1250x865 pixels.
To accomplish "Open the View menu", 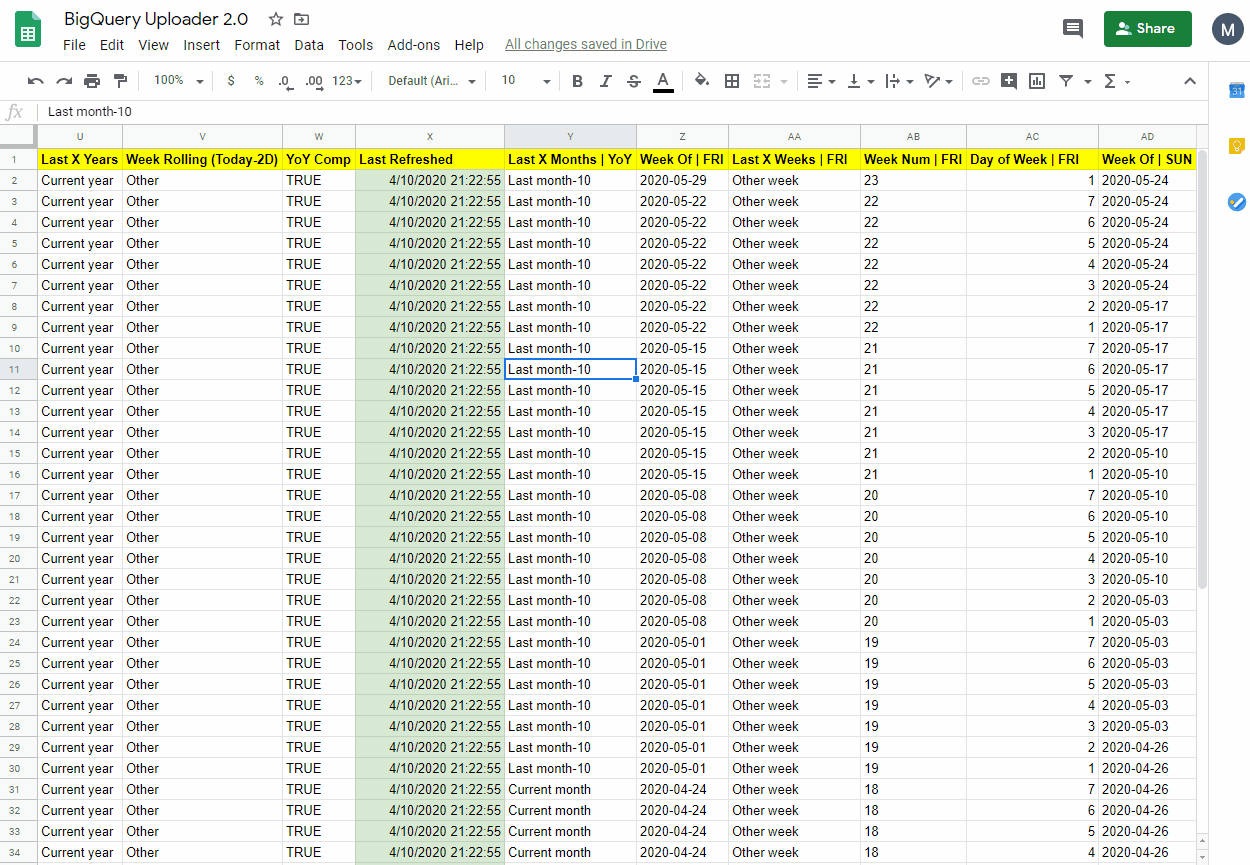I will coord(153,45).
